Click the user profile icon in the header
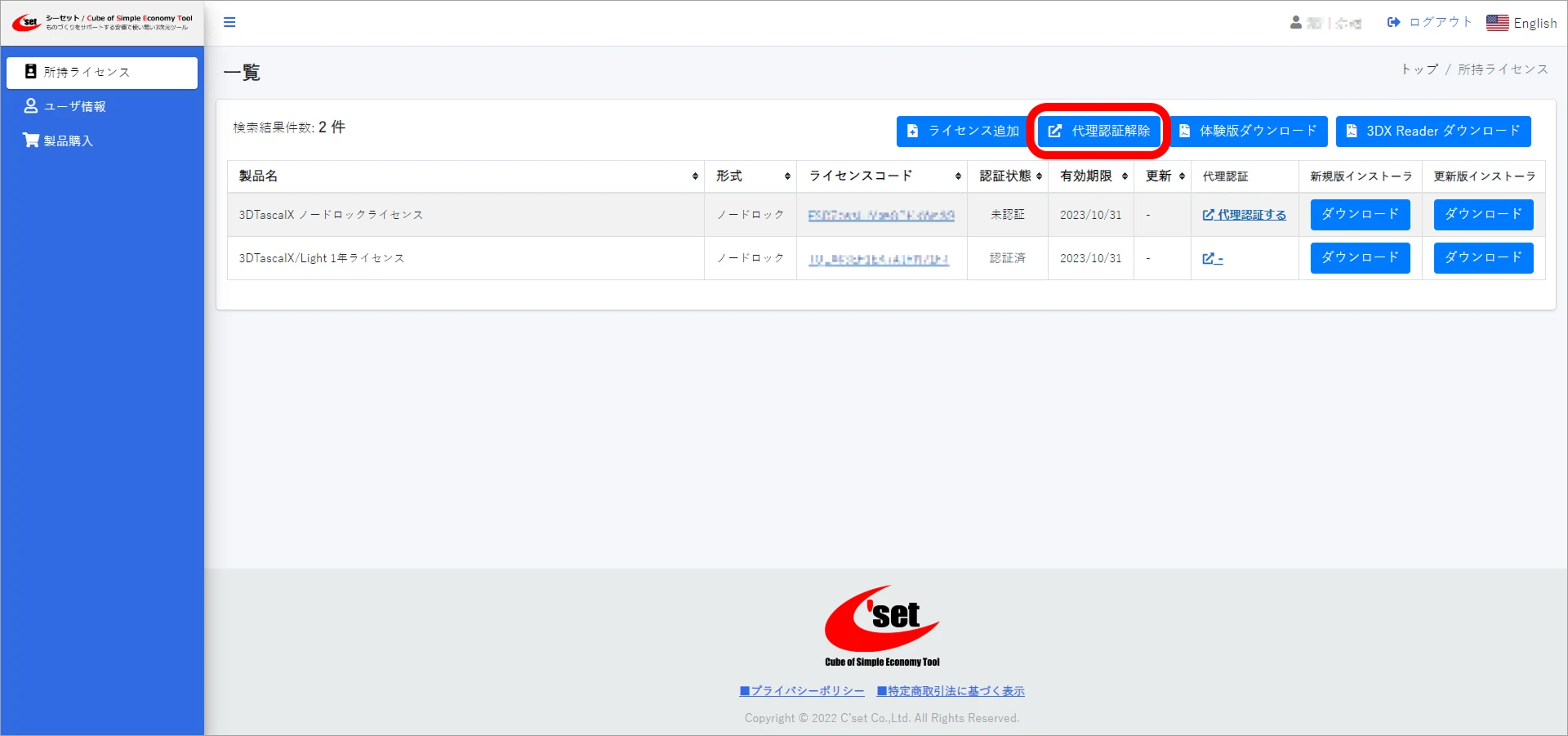1568x736 pixels. click(x=1295, y=23)
